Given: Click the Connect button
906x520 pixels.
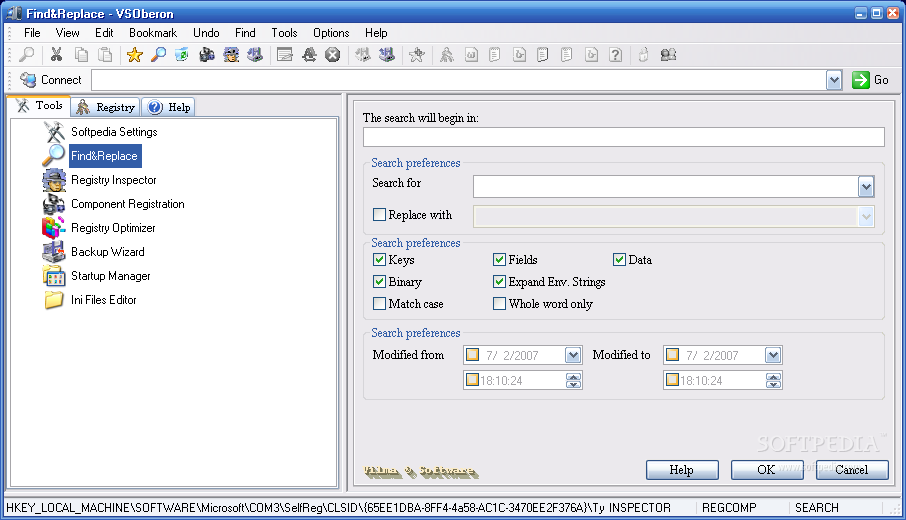Looking at the screenshot, I should coord(51,80).
